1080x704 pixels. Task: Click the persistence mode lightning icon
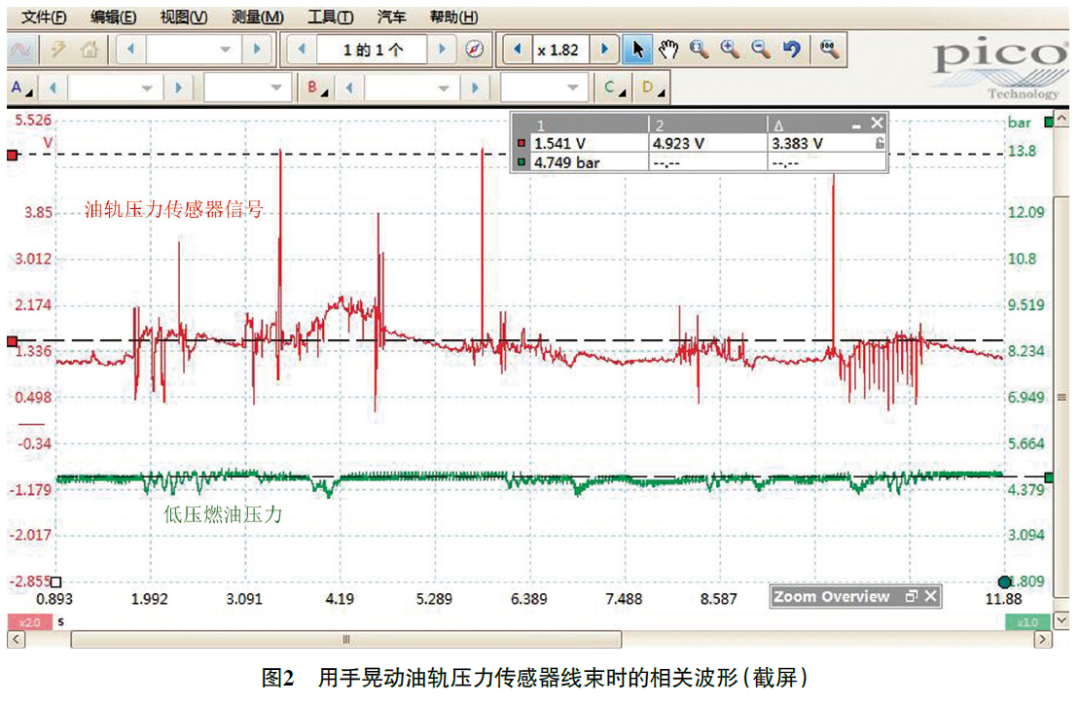pyautogui.click(x=59, y=50)
